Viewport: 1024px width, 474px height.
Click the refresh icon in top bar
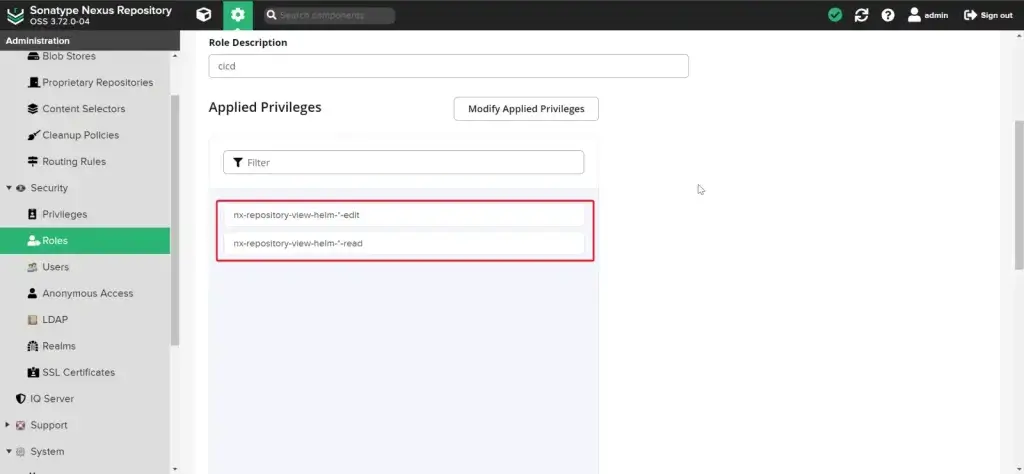861,15
